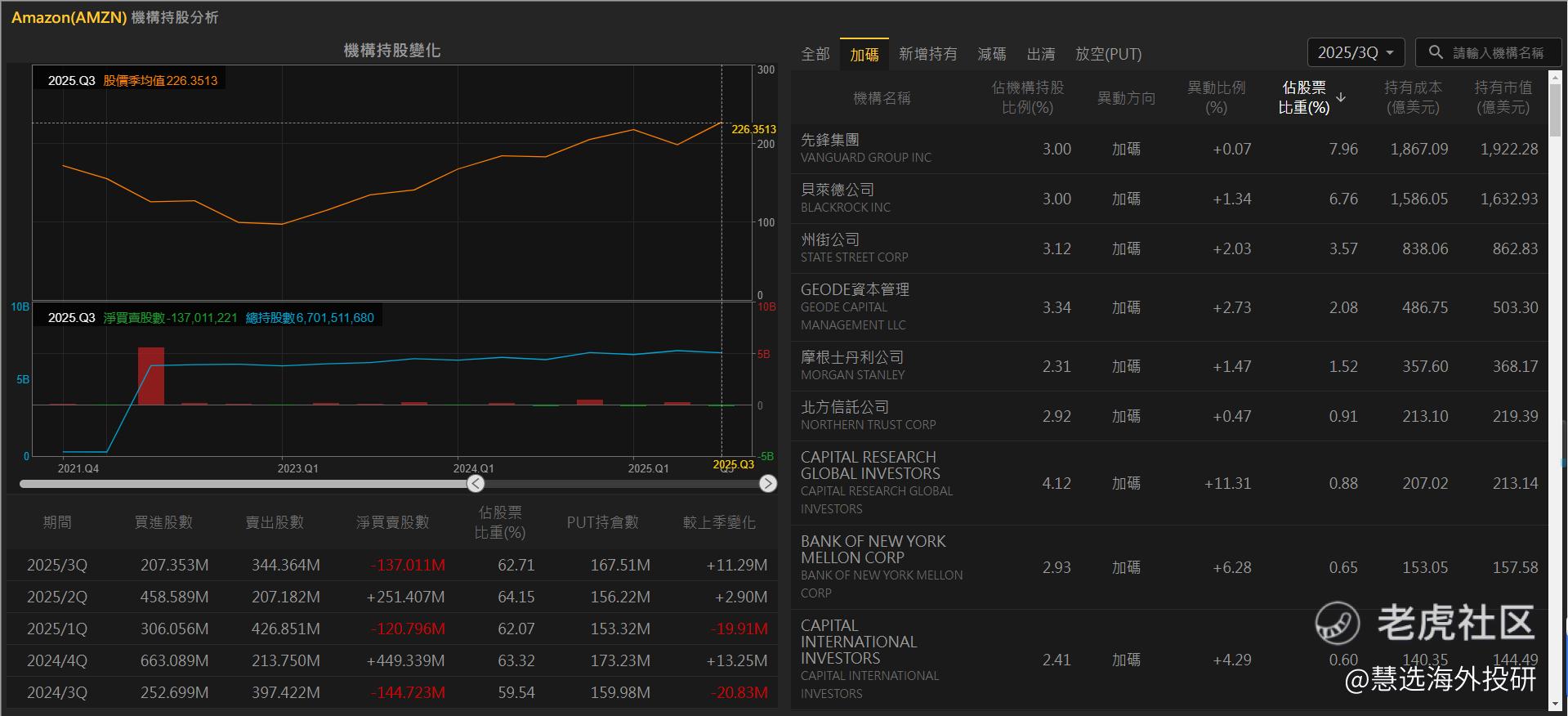Click the scrollbar down arrow in institution list

point(1555,703)
